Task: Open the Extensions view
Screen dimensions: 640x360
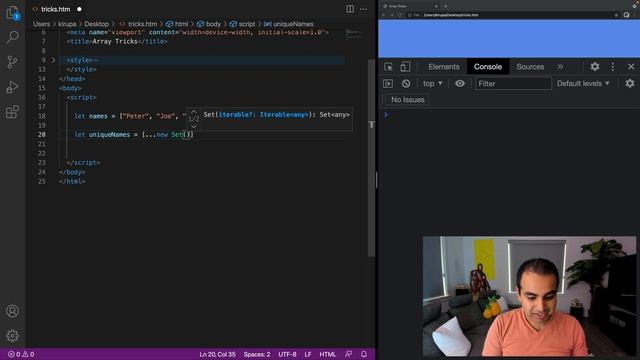Action: (x=13, y=112)
